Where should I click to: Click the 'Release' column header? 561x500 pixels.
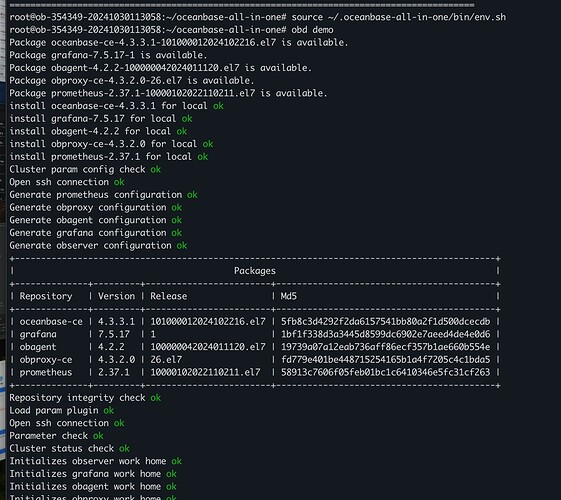click(x=169, y=296)
